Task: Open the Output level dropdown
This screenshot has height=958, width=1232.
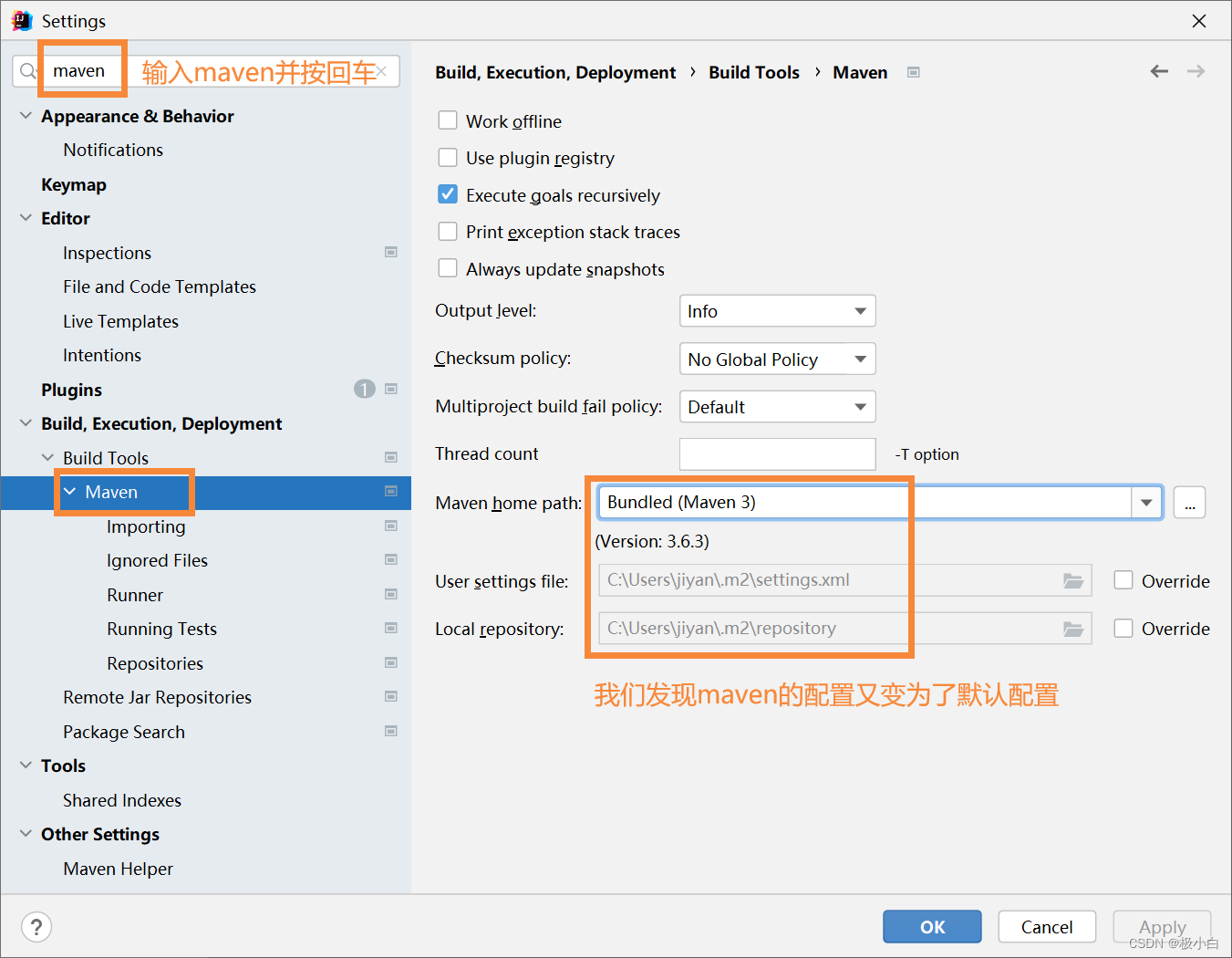Action: tap(778, 311)
